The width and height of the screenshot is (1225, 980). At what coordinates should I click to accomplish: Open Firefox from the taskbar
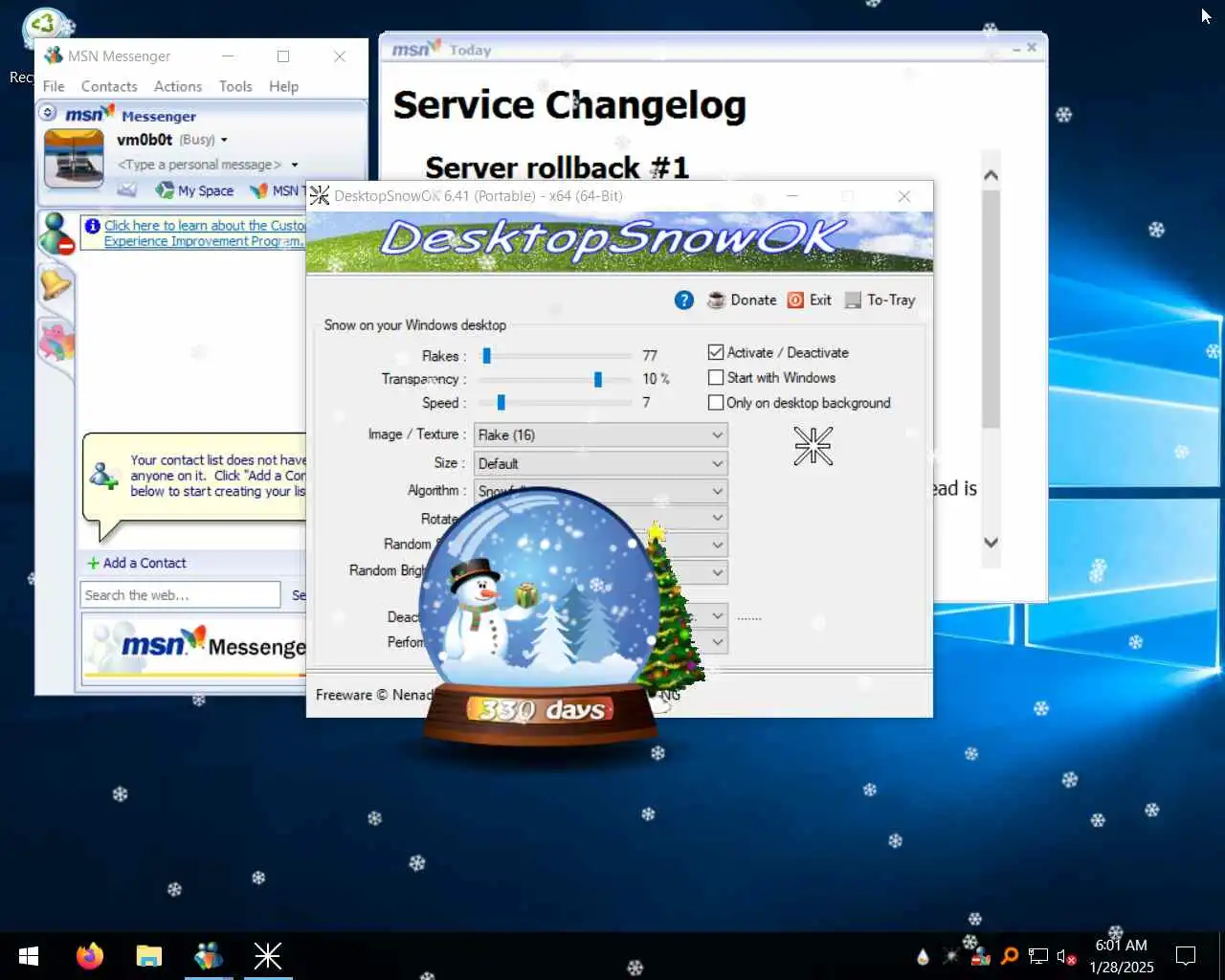tap(90, 955)
